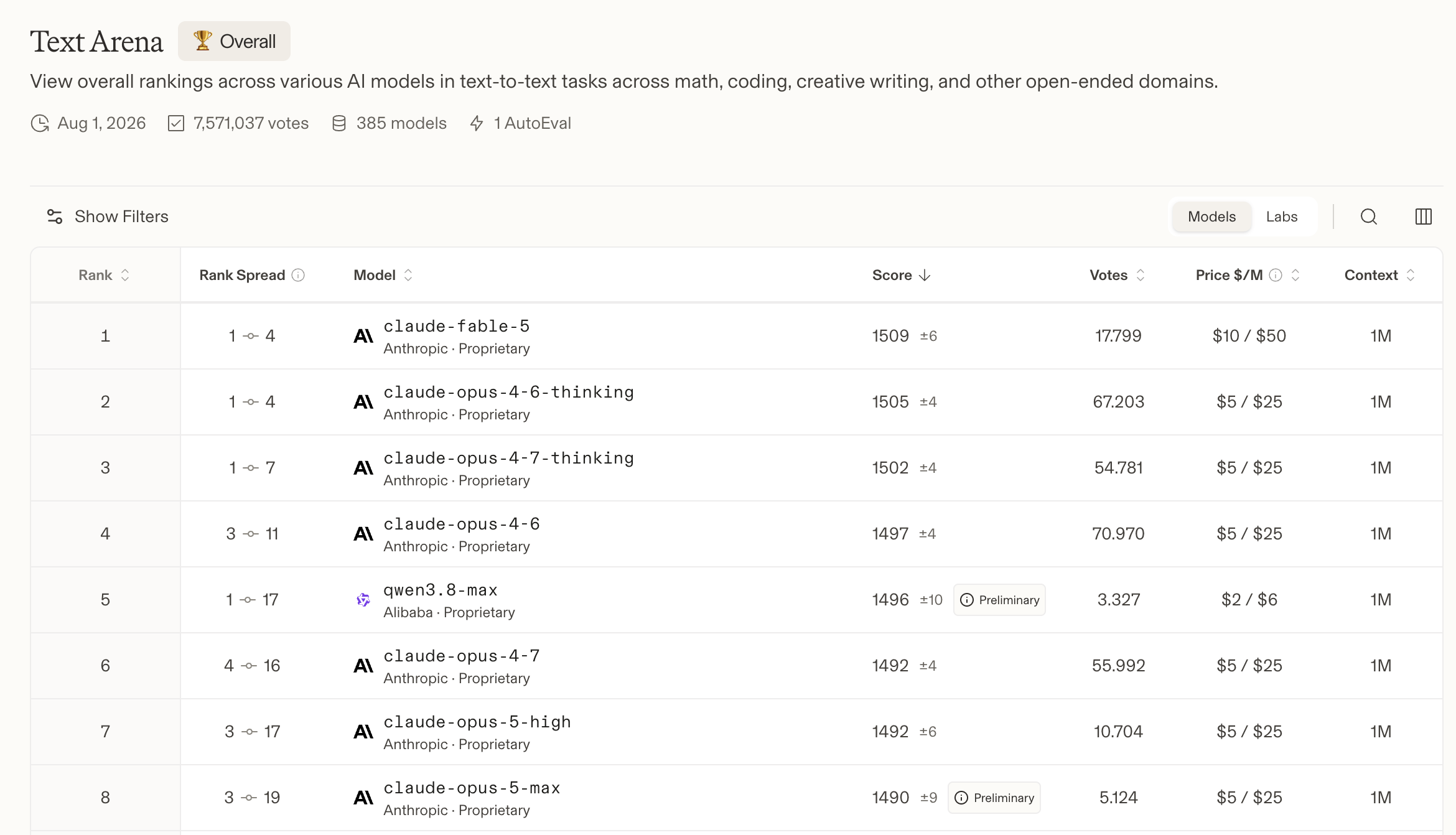The height and width of the screenshot is (835, 1456).
Task: Open the column layout icon
Action: pyautogui.click(x=1423, y=217)
